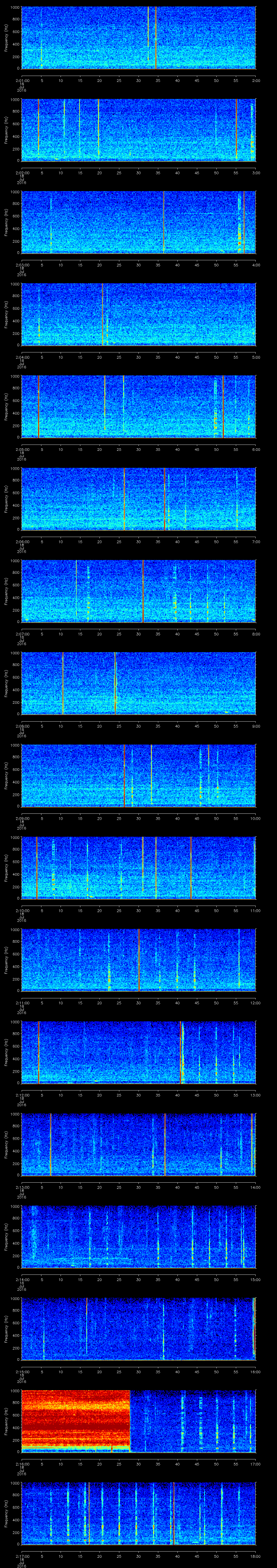Click the "18:00" end time label

(x=255, y=1556)
